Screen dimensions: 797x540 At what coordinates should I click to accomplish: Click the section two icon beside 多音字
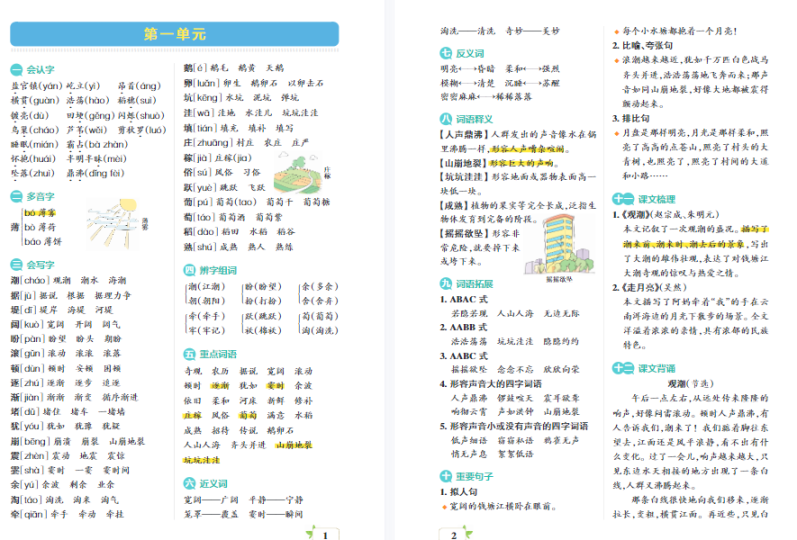coord(17,198)
